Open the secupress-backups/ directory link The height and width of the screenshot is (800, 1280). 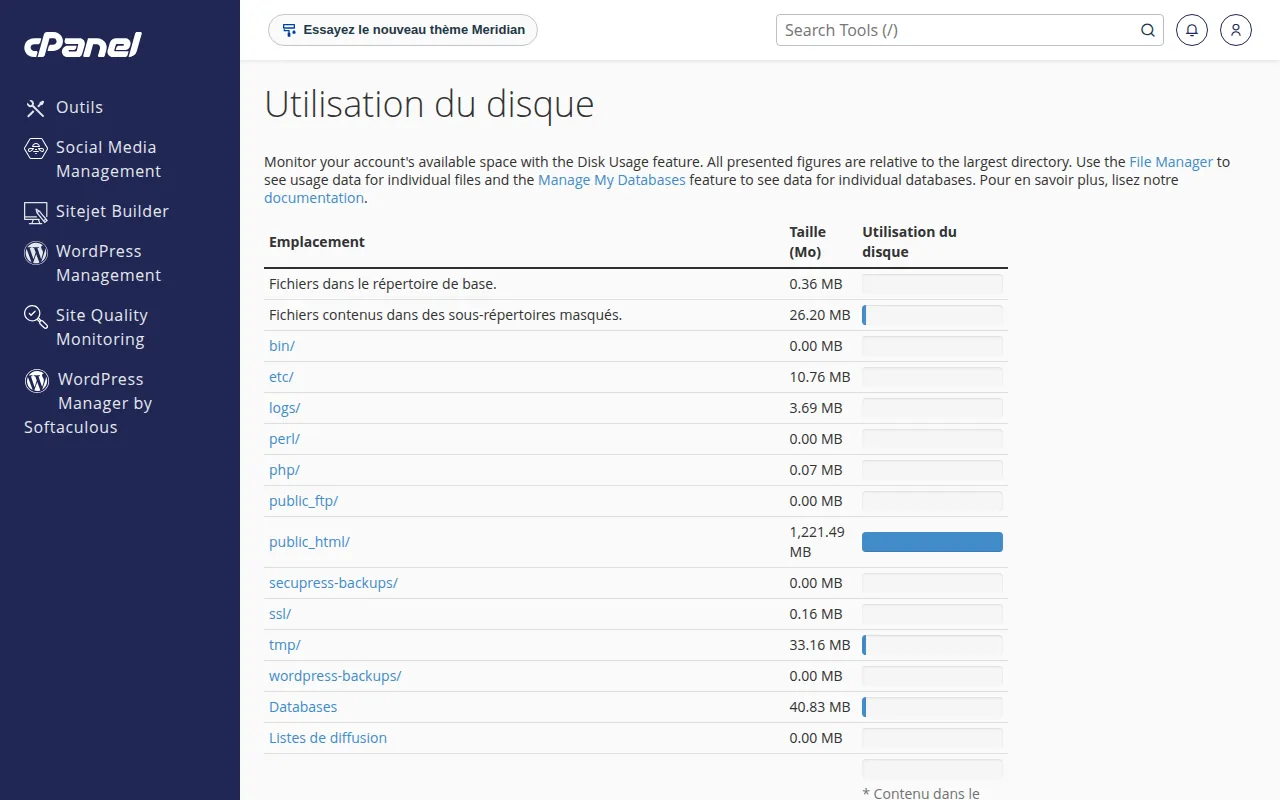(333, 583)
